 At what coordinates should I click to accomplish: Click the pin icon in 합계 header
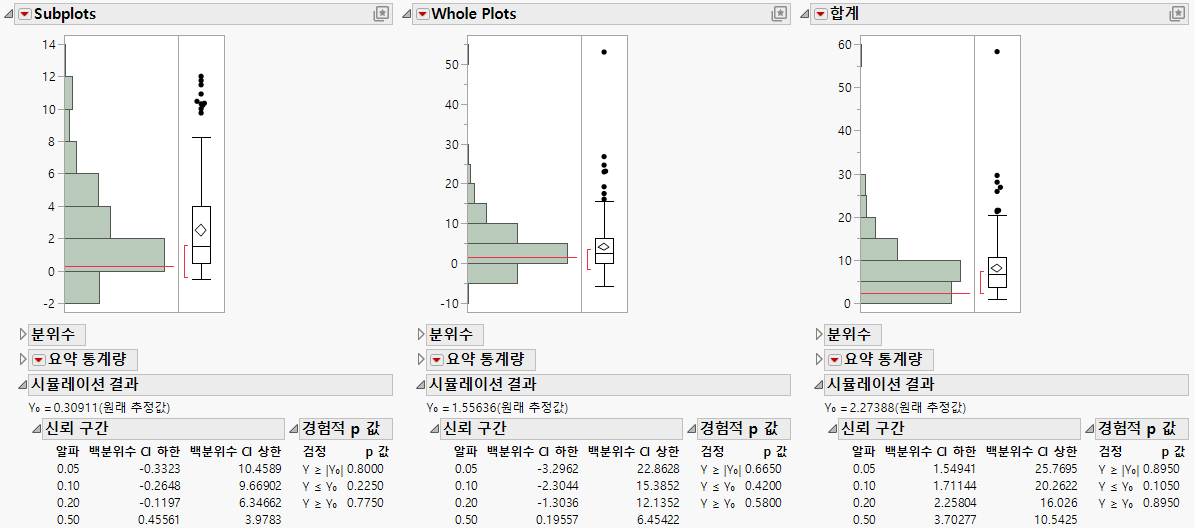coord(1177,14)
